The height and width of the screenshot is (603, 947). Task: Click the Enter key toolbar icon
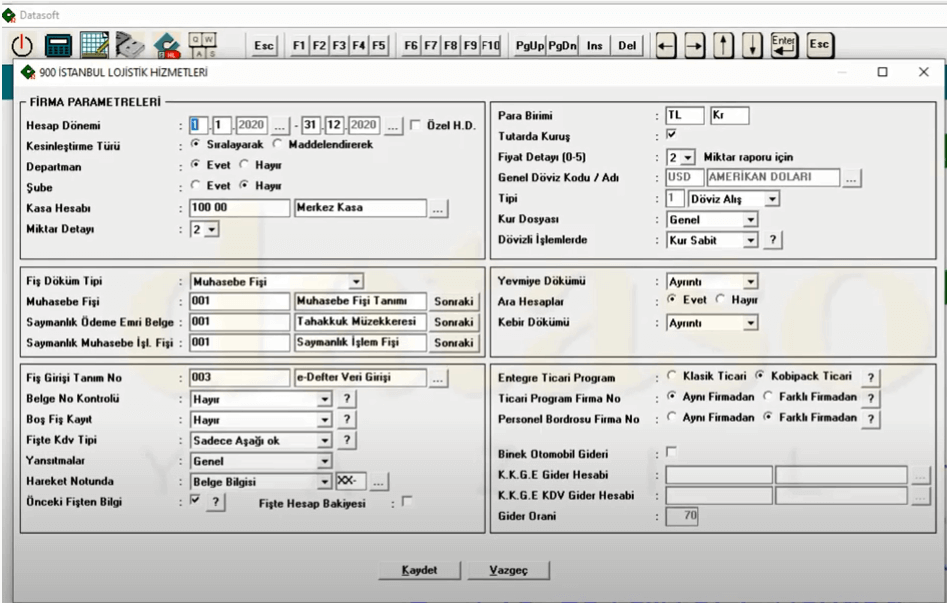click(784, 45)
